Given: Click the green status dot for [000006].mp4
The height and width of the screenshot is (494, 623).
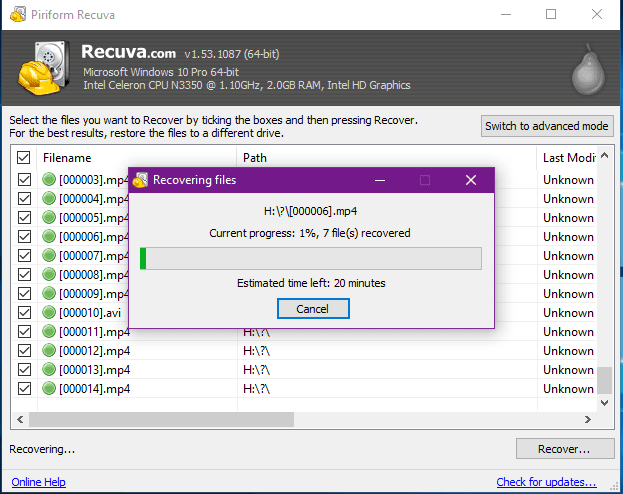Looking at the screenshot, I should point(49,236).
